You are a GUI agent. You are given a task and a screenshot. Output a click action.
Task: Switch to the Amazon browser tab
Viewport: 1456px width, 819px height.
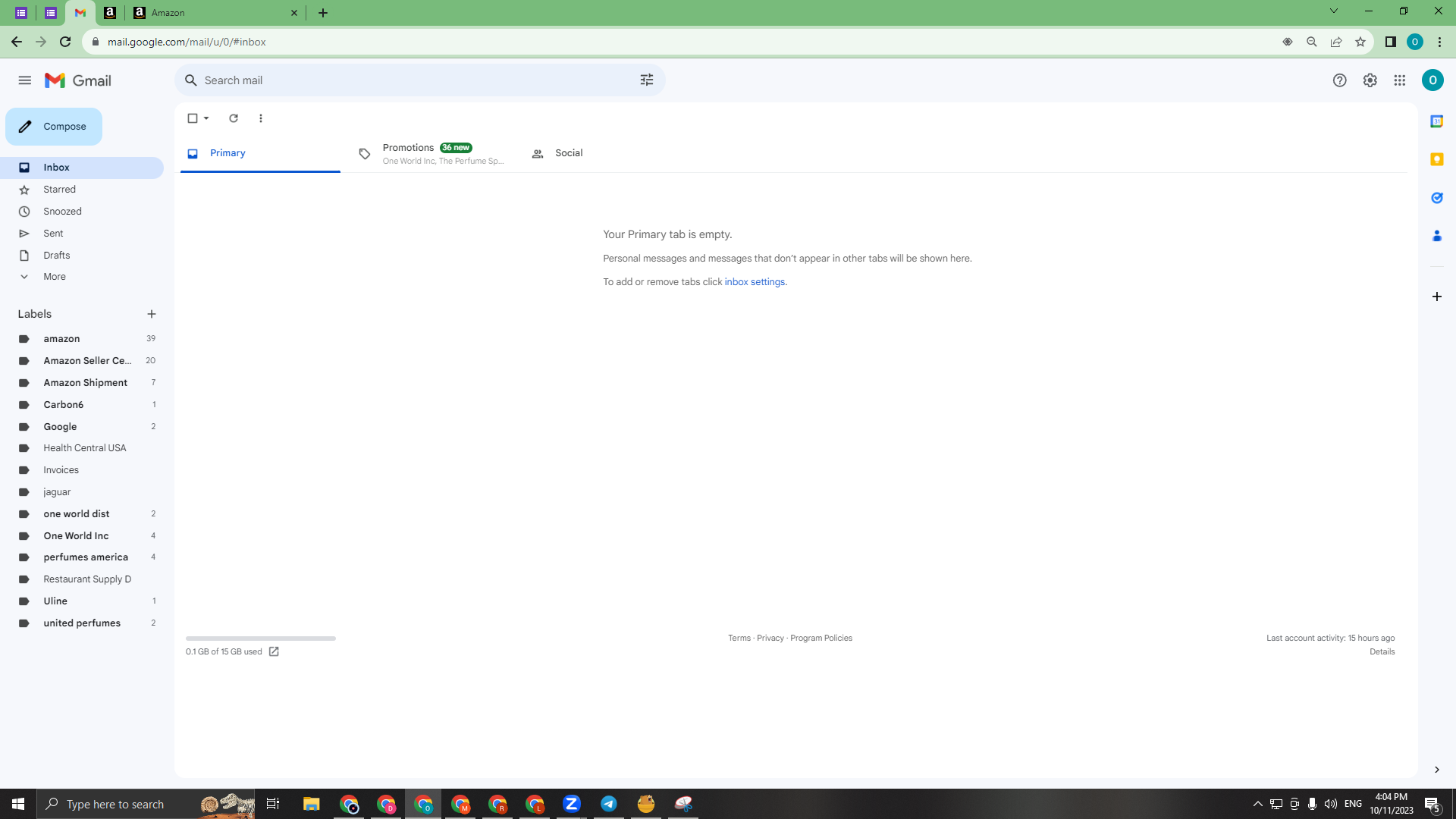tap(215, 13)
